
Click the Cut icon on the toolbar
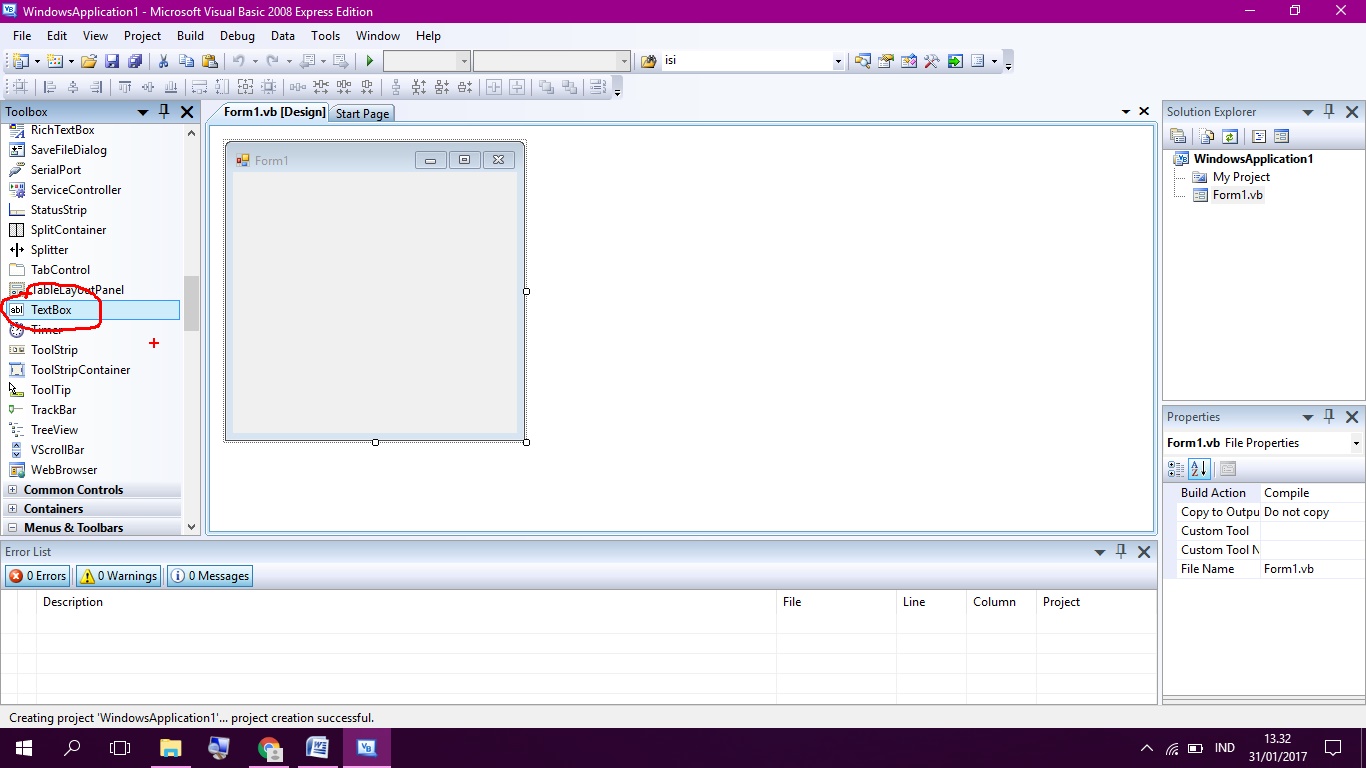pos(162,60)
